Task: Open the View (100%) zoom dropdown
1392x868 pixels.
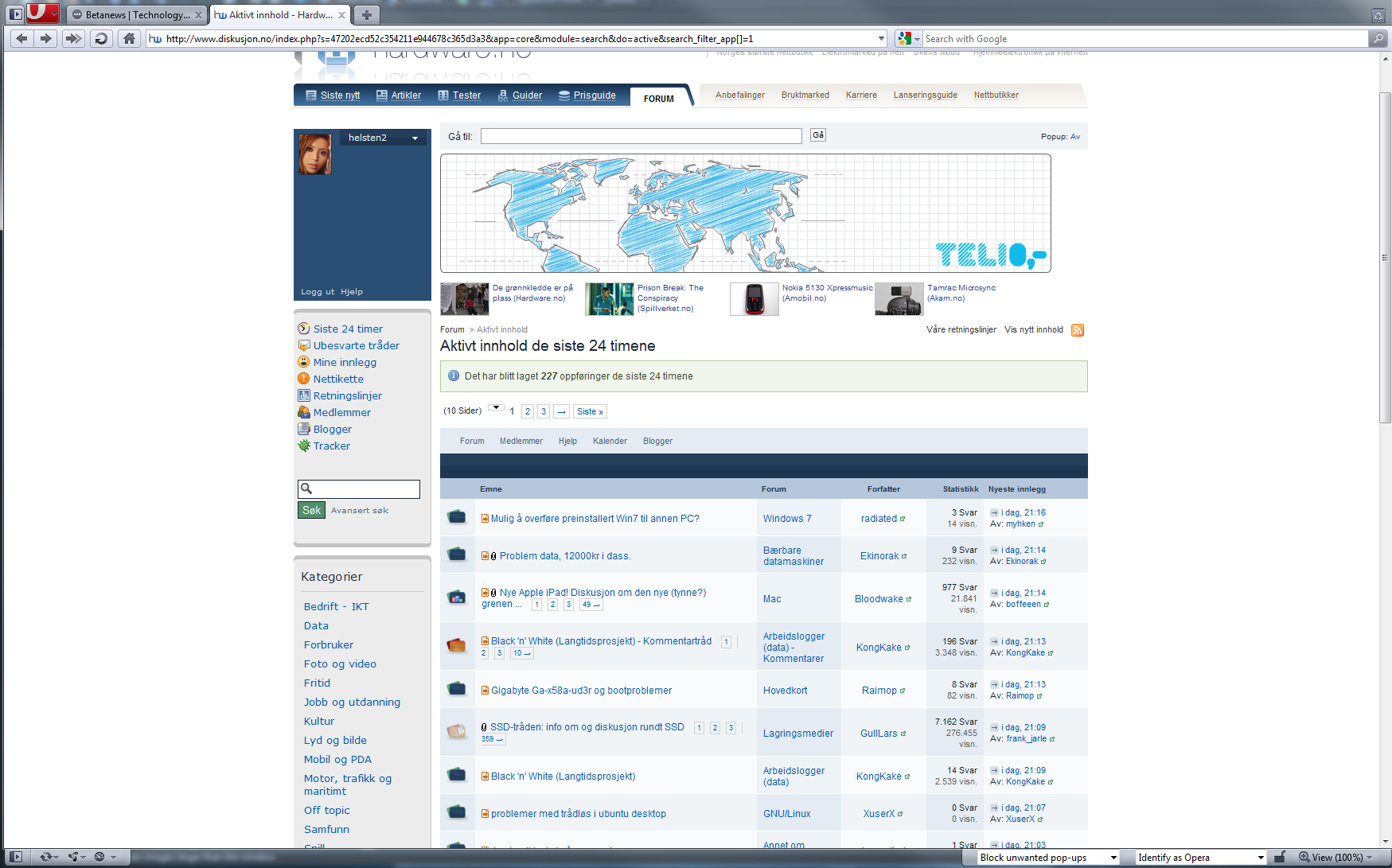Action: 1335,857
